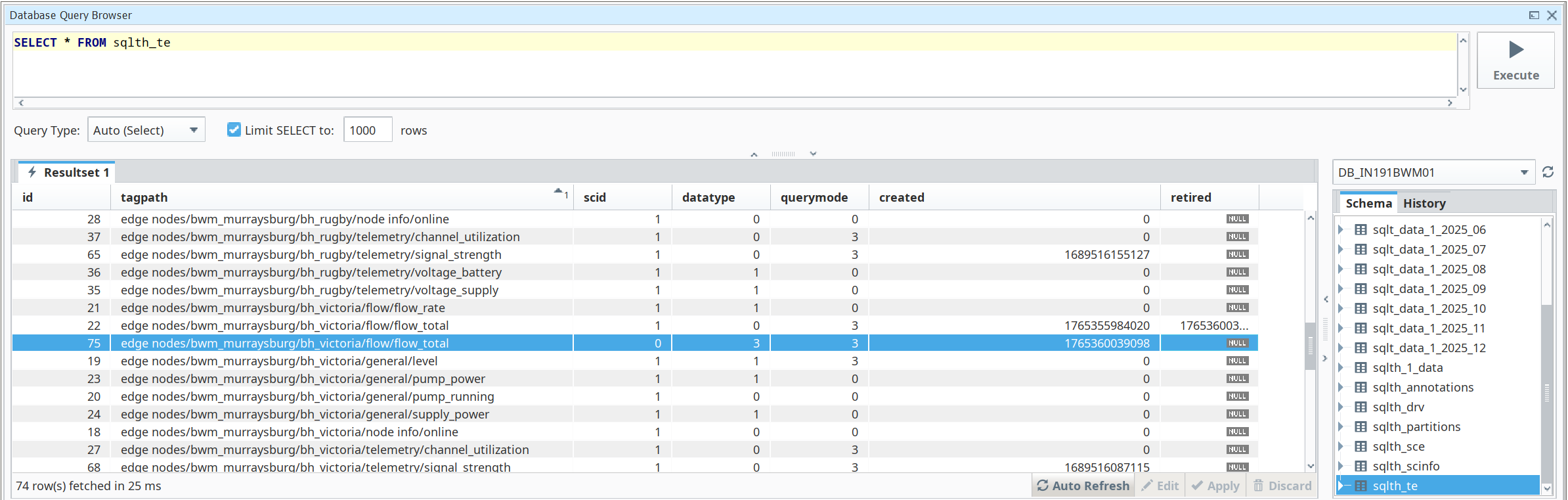Screen dimensions: 1568x500
Task: Click the table icon for sqlth_annotations
Action: pos(1361,387)
